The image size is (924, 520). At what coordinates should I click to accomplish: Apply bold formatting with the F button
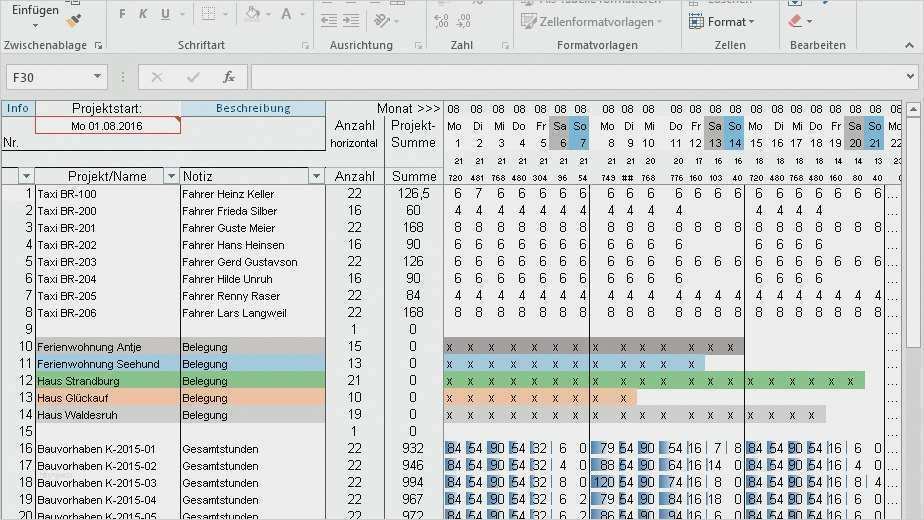122,14
